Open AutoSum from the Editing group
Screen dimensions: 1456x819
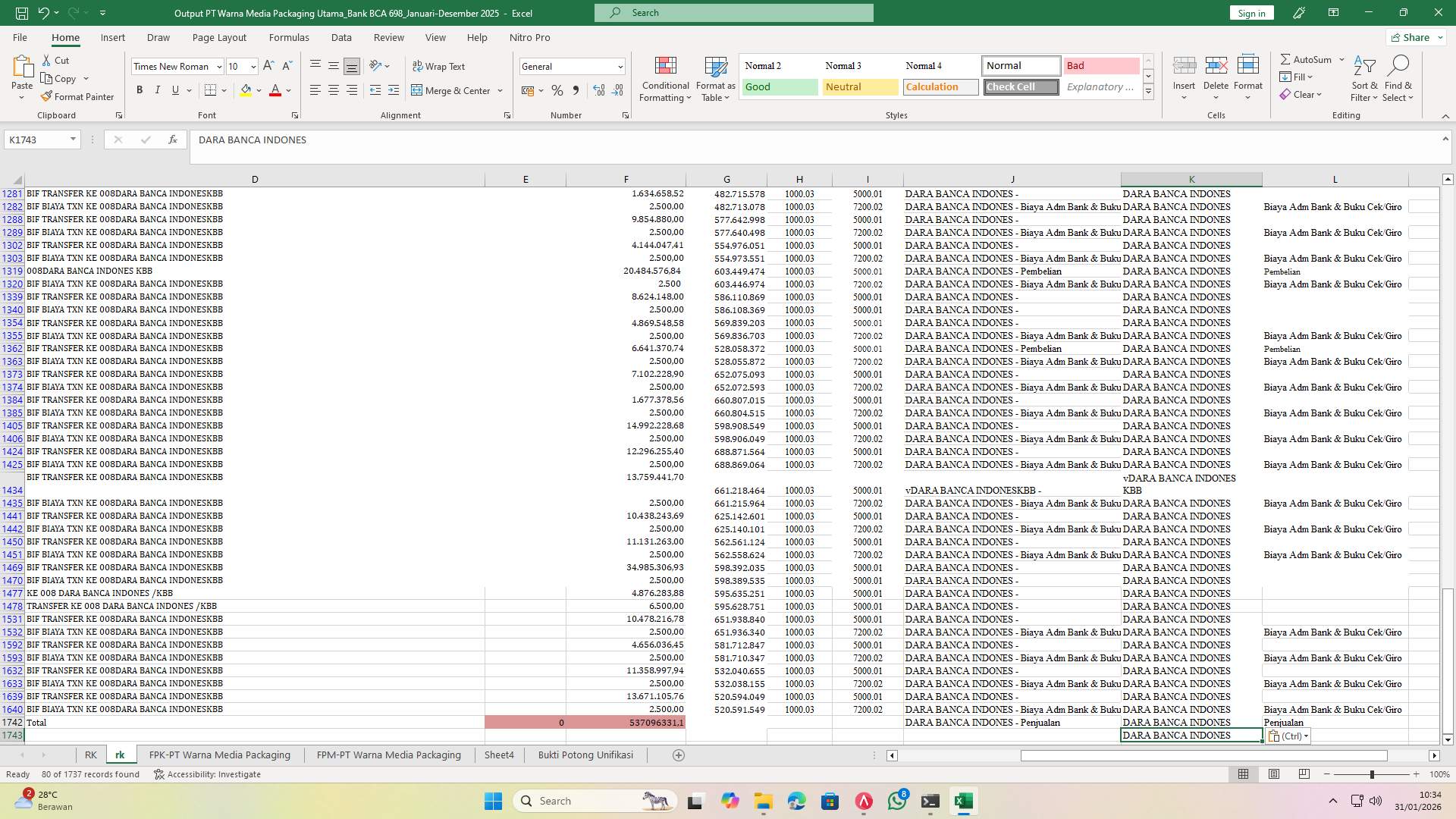click(x=1307, y=58)
